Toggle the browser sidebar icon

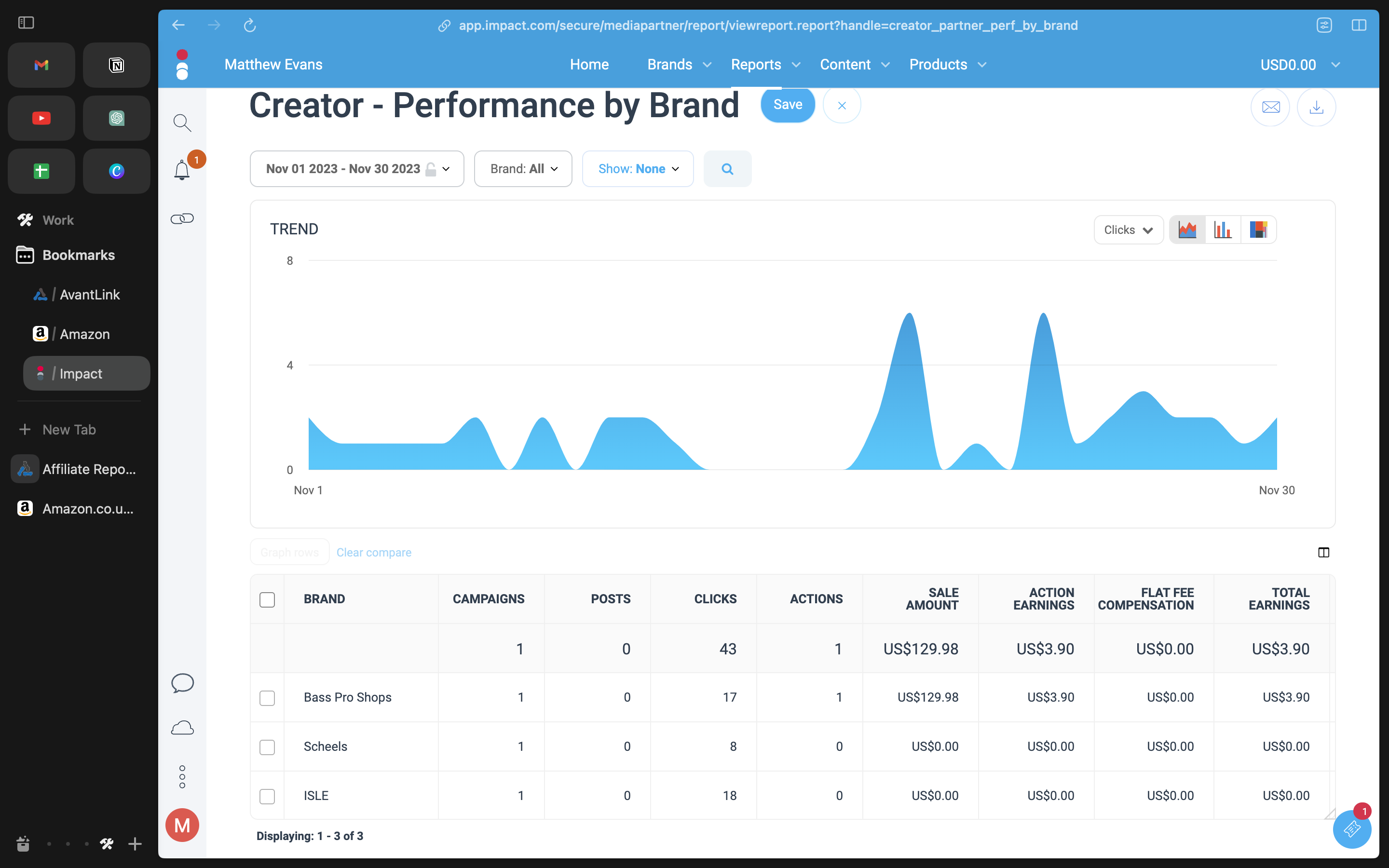26,22
